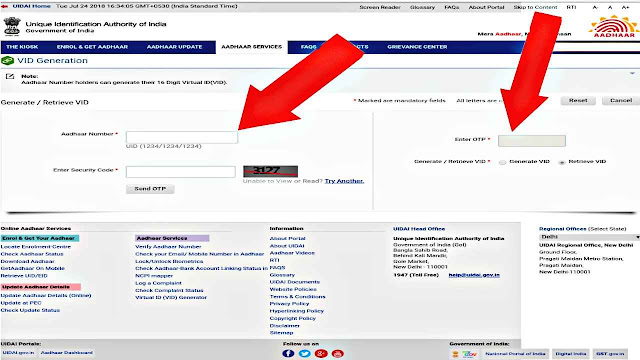This screenshot has width=640, height=360.
Task: Open the FAQS navigation menu item
Action: 309,47
